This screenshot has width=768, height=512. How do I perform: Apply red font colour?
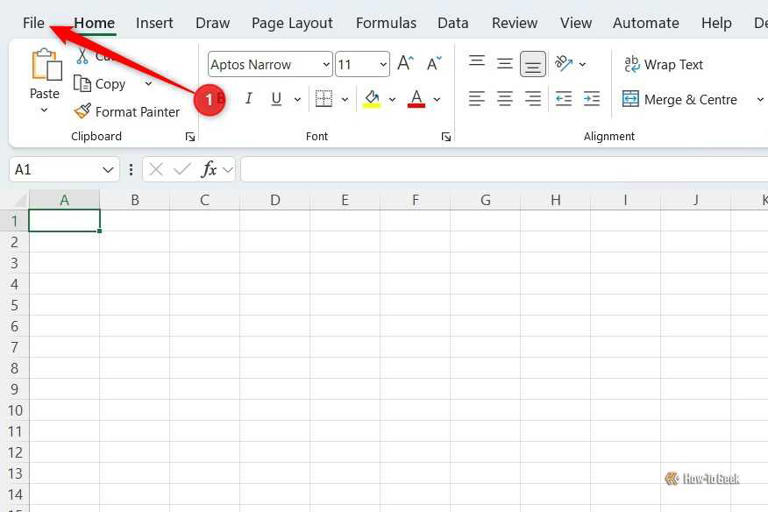(x=416, y=98)
